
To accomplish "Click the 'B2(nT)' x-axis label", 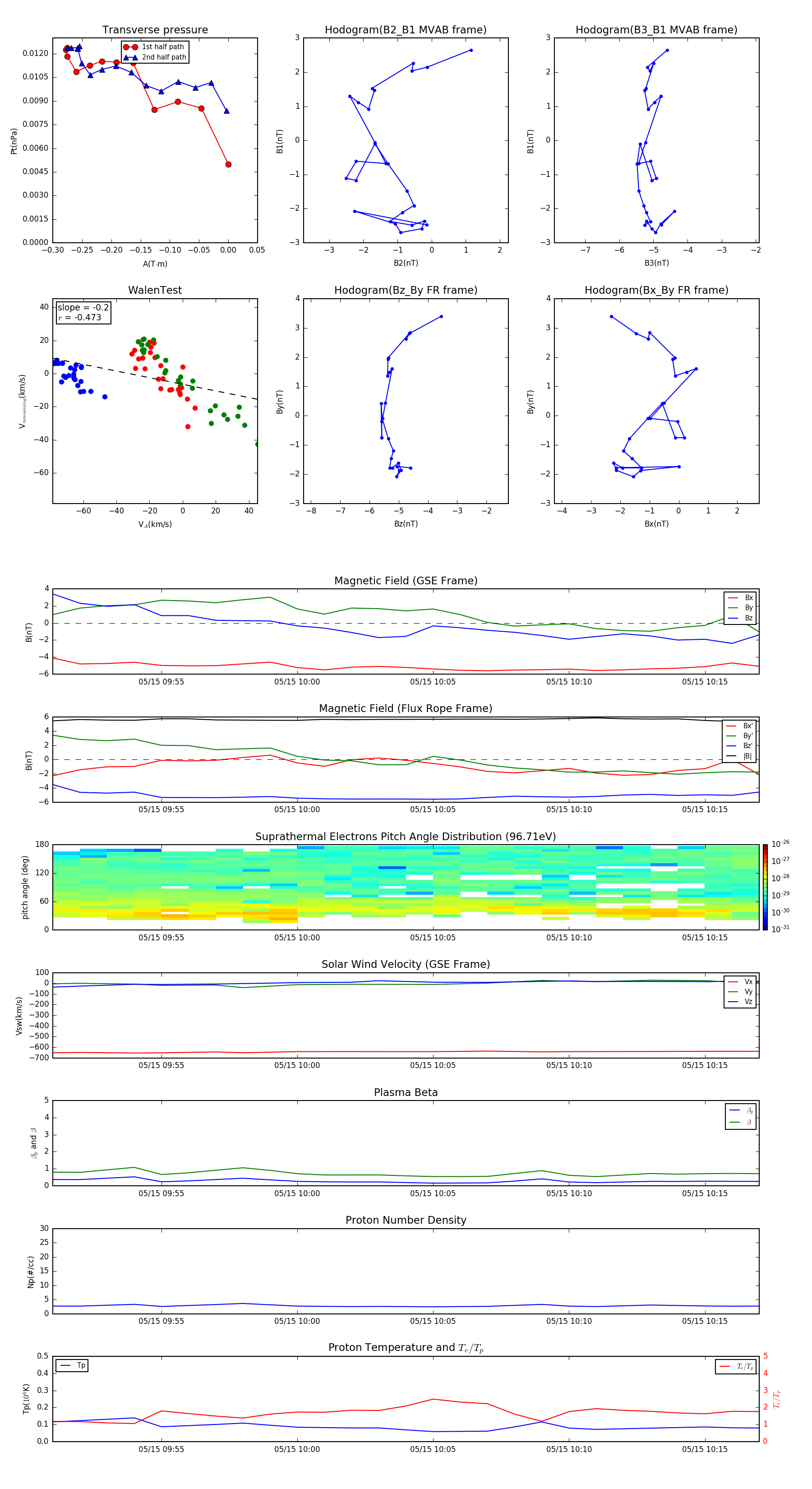I will [x=406, y=263].
